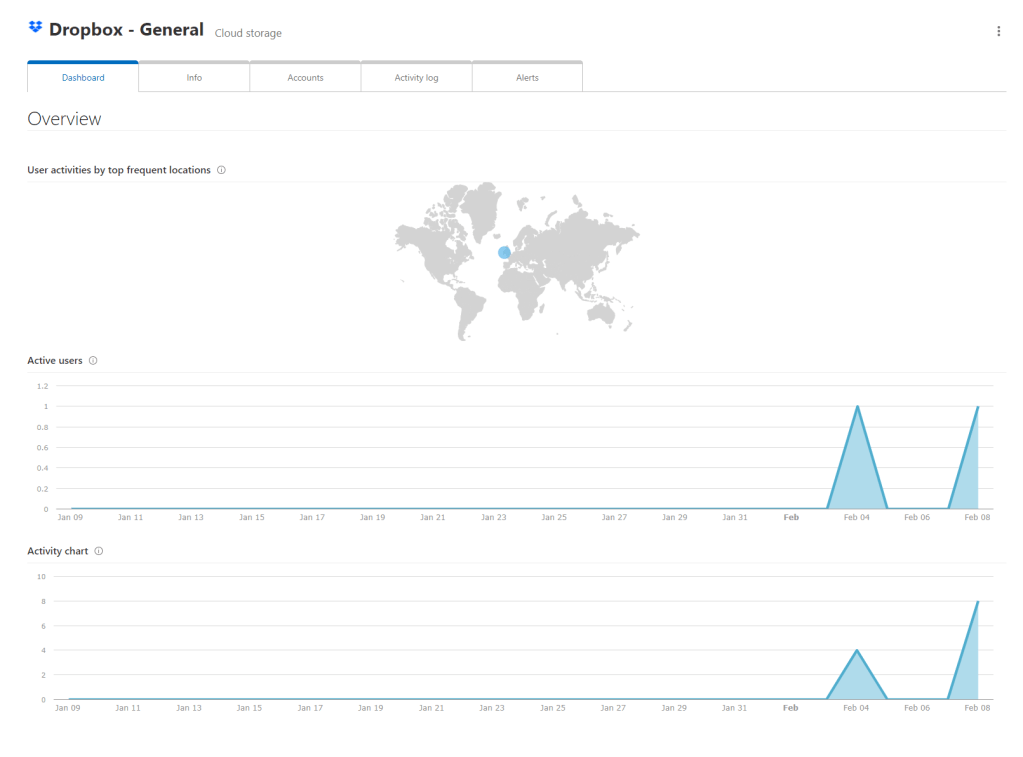Open the Accounts tab
This screenshot has height=757, width=1023.
[305, 77]
